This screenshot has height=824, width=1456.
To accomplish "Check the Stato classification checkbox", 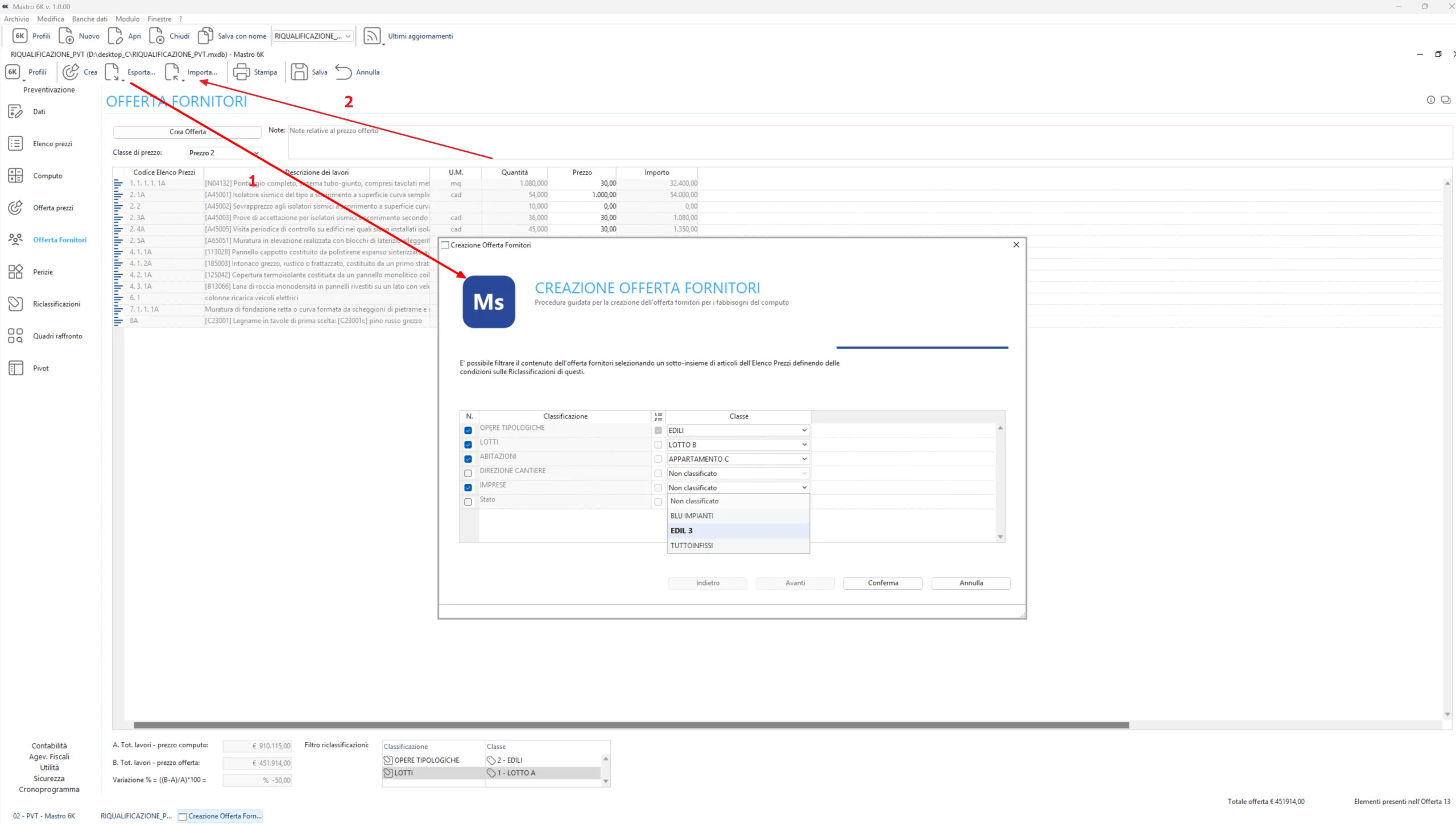I will pos(468,502).
